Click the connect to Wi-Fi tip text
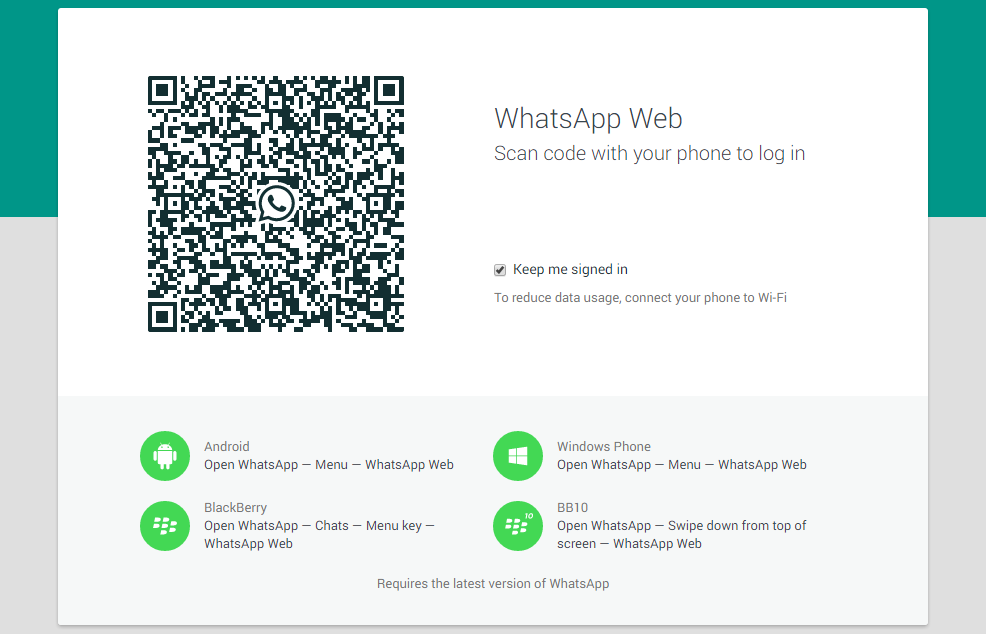Viewport: 986px width, 634px height. [x=640, y=298]
